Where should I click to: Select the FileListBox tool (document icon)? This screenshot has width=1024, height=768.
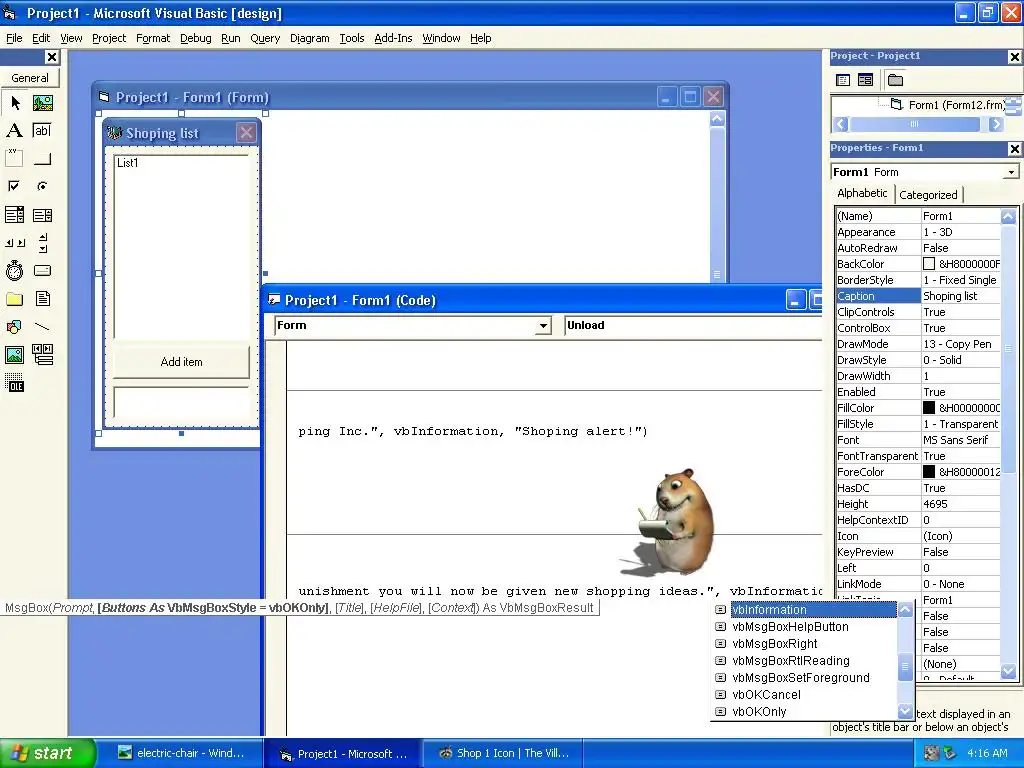42,299
